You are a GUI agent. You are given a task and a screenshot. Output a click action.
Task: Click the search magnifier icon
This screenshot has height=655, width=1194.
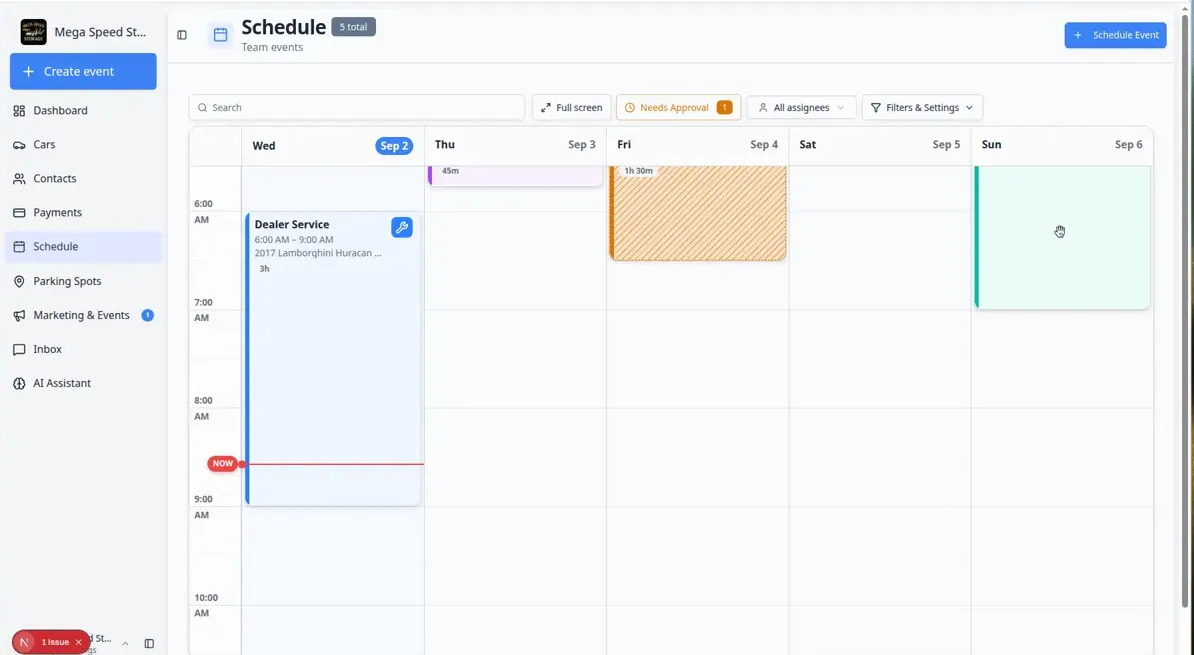pos(203,107)
